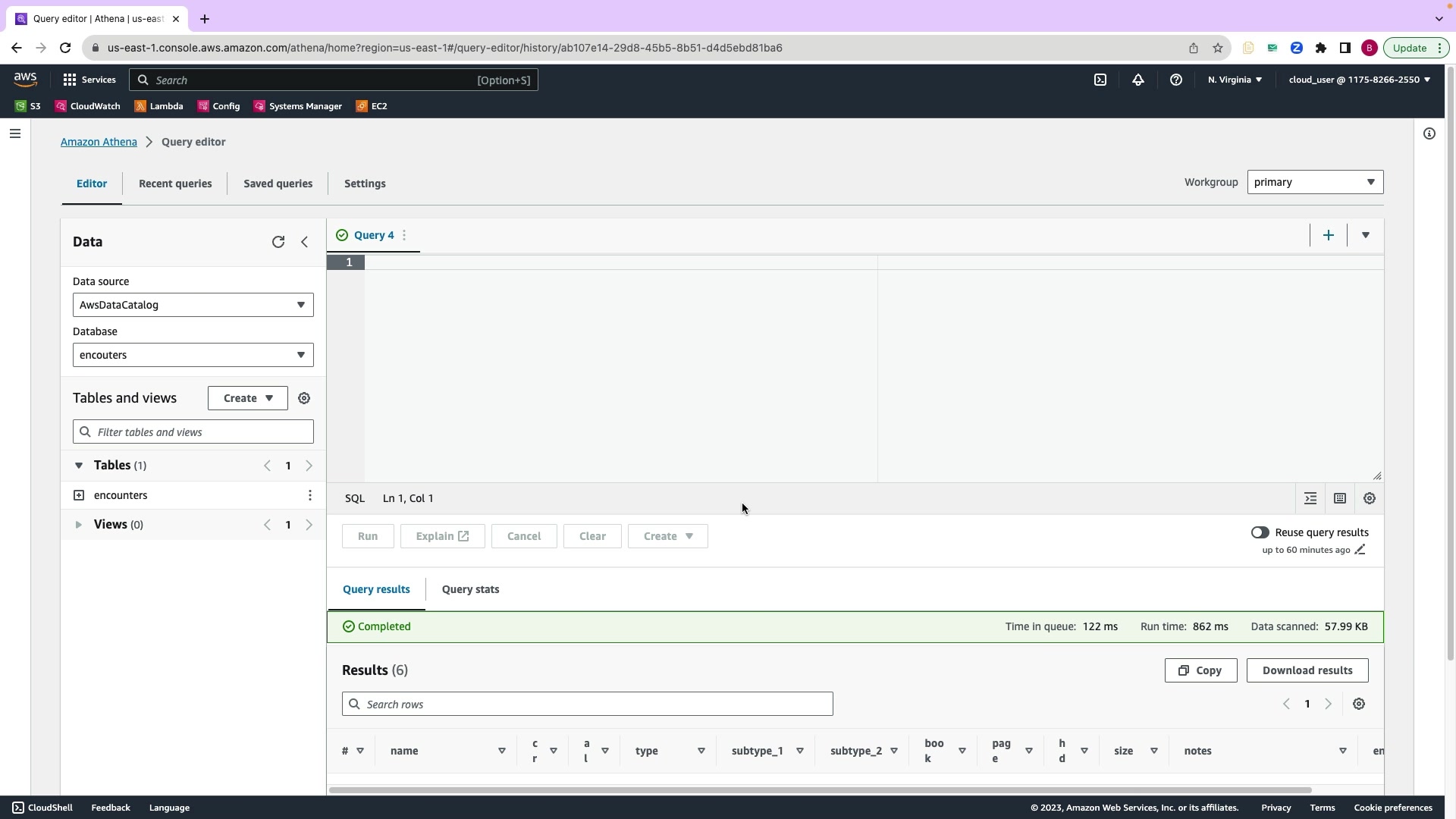Toggle Reuse query results switch
Image resolution: width=1456 pixels, height=819 pixels.
(1260, 532)
